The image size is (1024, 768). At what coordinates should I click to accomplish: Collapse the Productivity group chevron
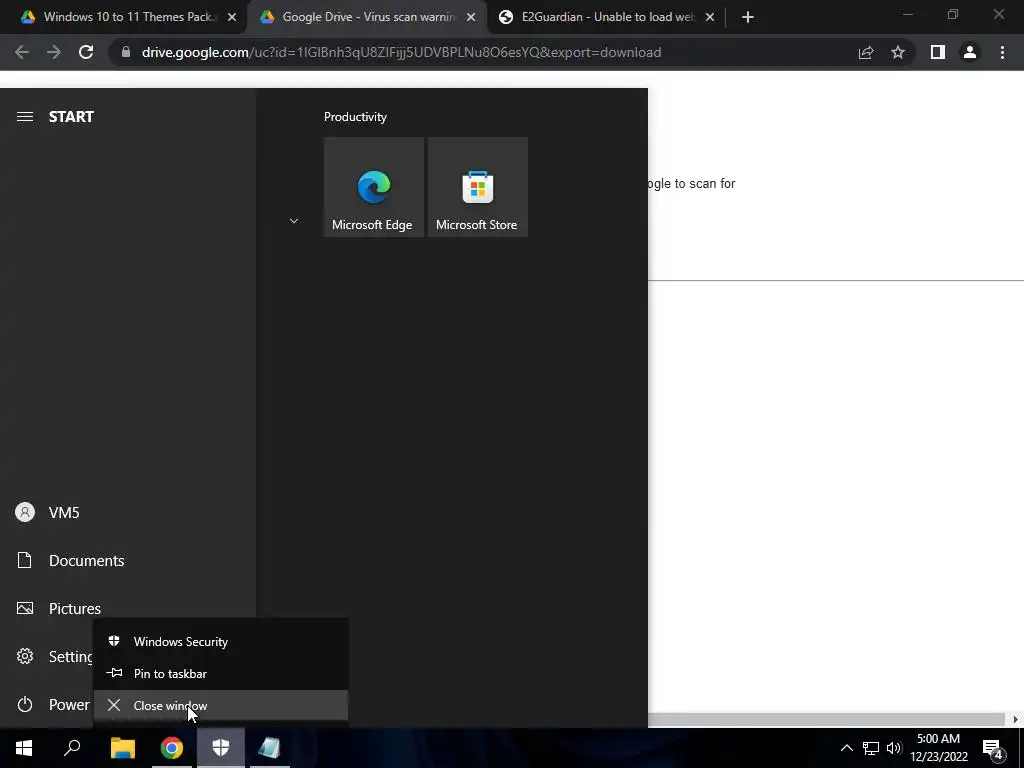pyautogui.click(x=294, y=221)
